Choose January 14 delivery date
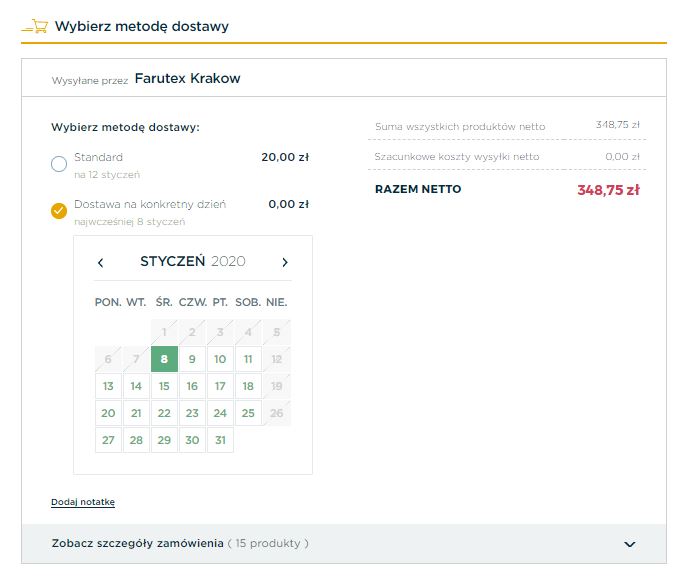Image resolution: width=677 pixels, height=576 pixels. click(136, 386)
